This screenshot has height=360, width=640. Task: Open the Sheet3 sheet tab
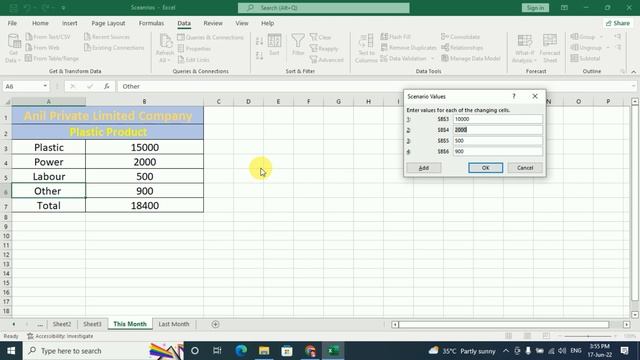click(92, 324)
